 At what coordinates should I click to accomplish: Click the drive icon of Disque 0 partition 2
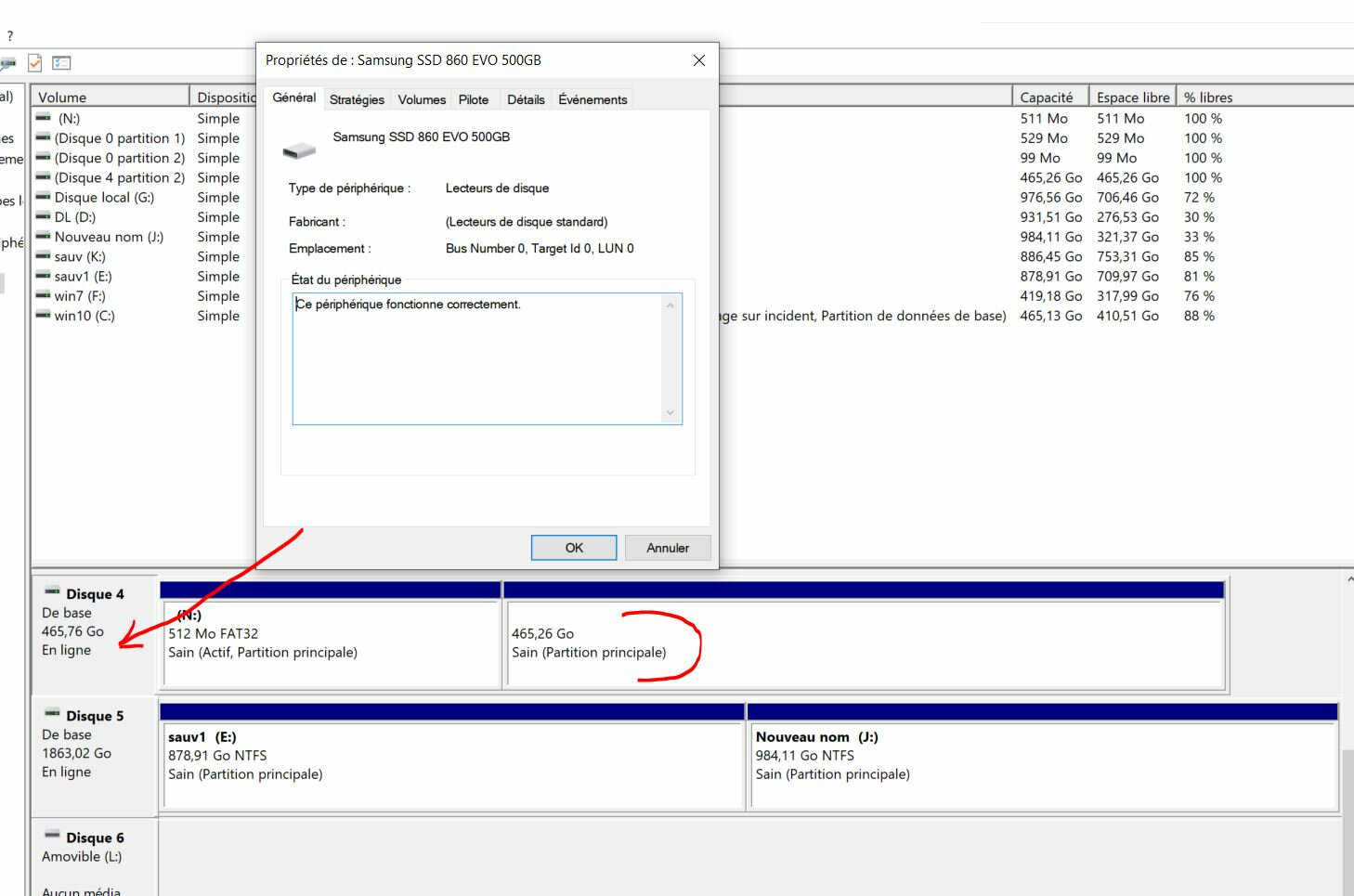(x=43, y=158)
